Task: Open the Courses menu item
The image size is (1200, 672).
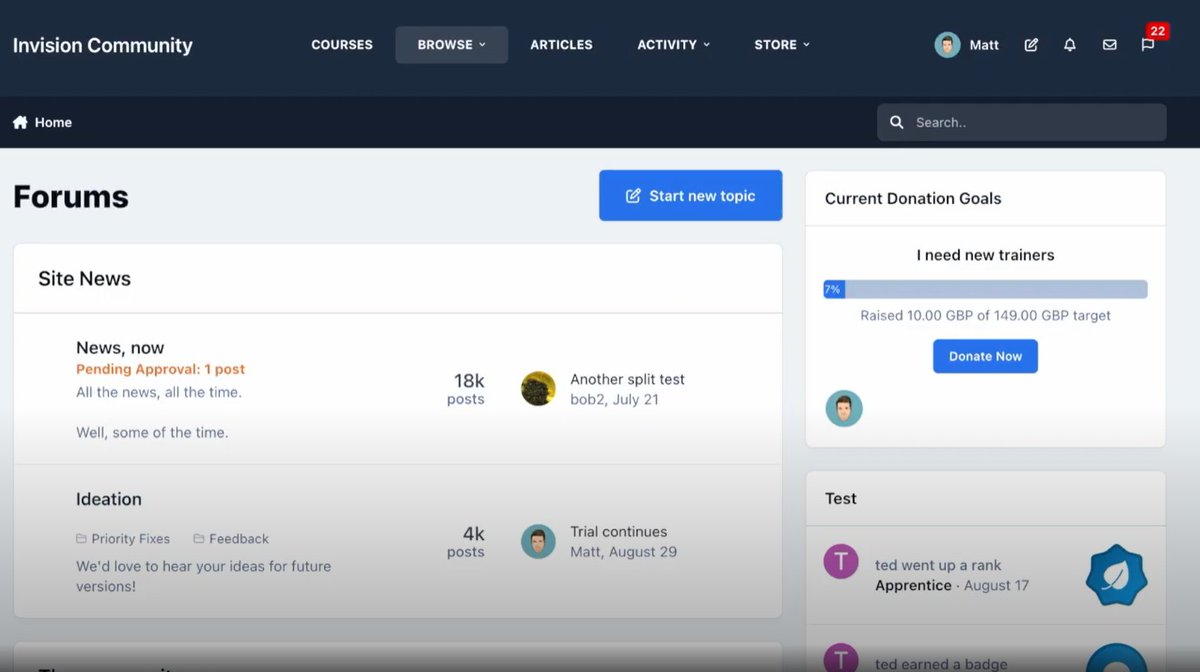Action: click(x=342, y=45)
